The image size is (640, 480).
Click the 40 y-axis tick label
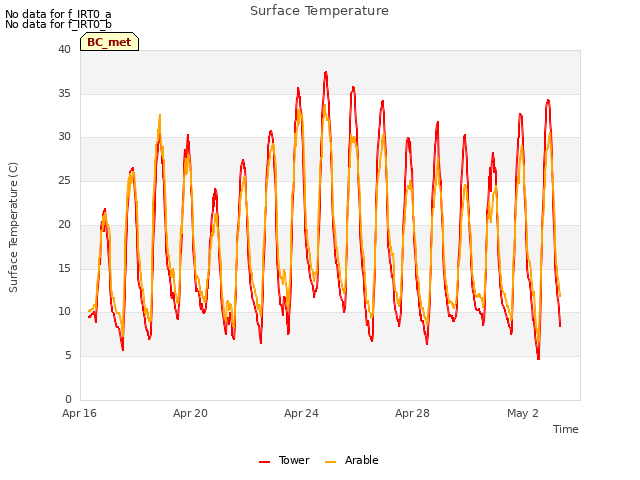coord(64,49)
